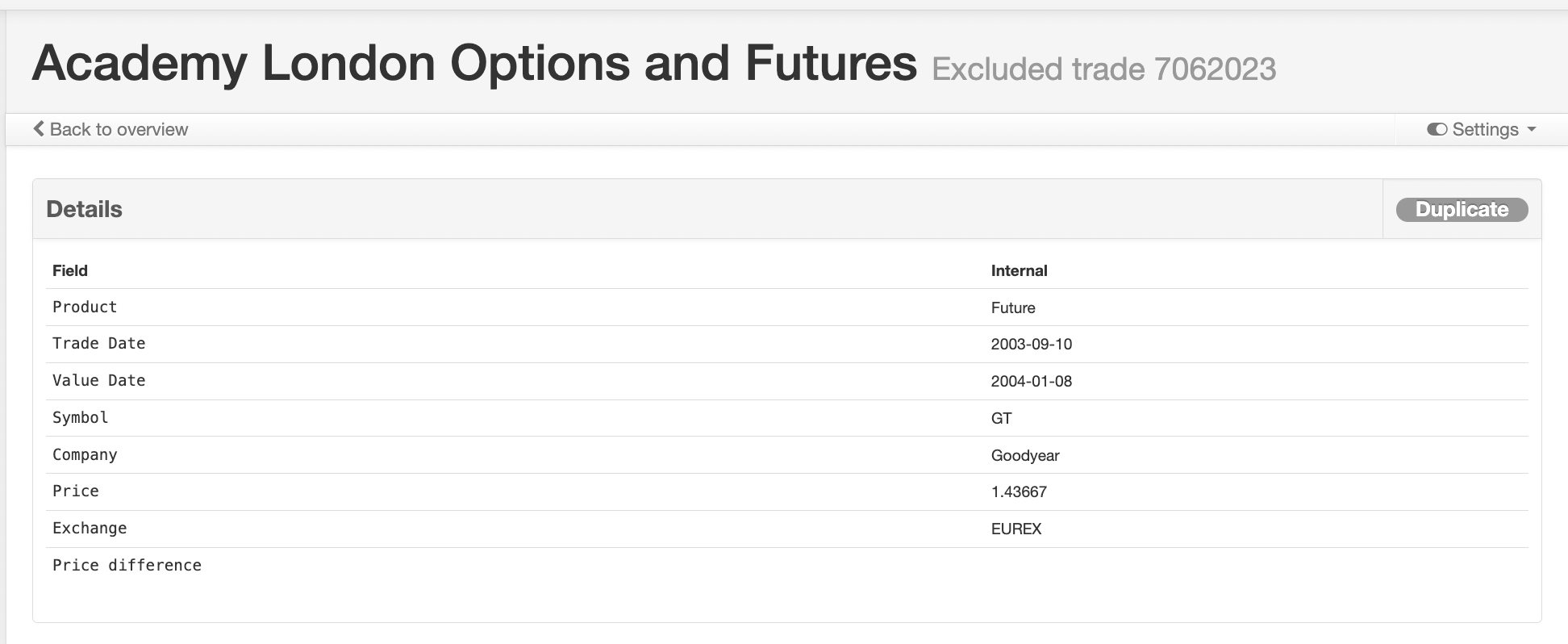Click the Settings toggle icon
This screenshot has width=1568, height=644.
point(1437,129)
